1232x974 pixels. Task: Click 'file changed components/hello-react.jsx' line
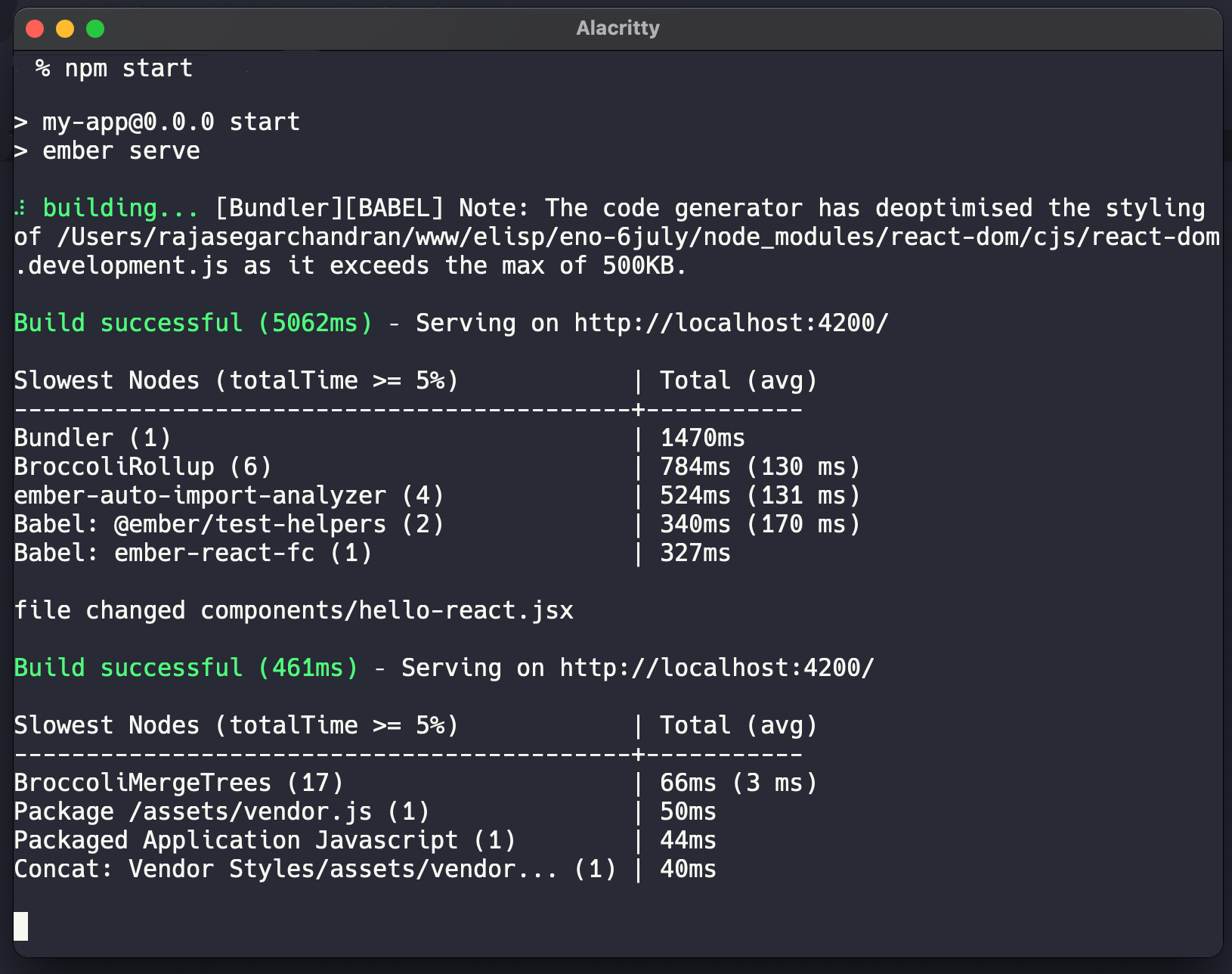point(293,611)
